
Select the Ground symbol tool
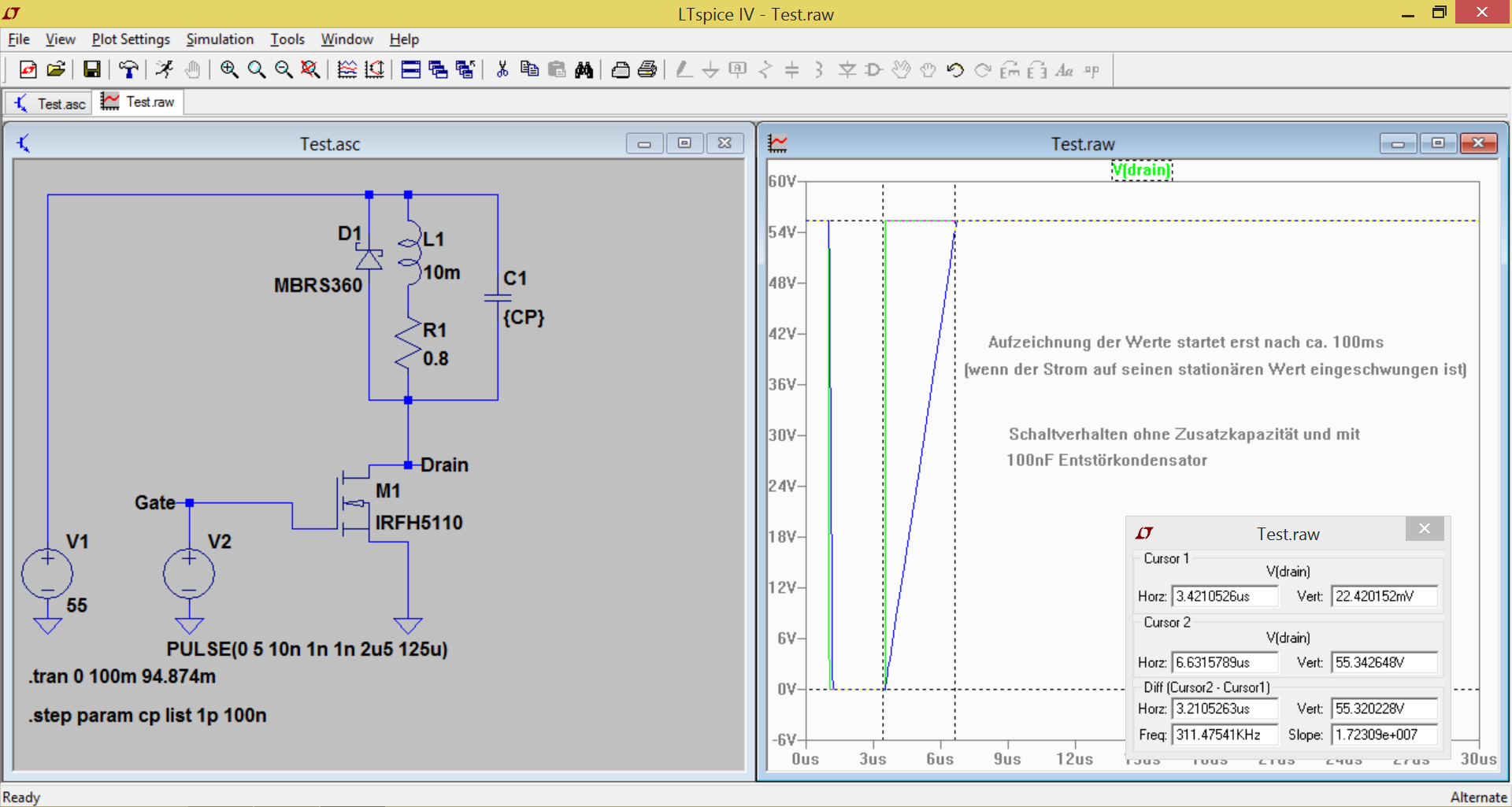710,70
